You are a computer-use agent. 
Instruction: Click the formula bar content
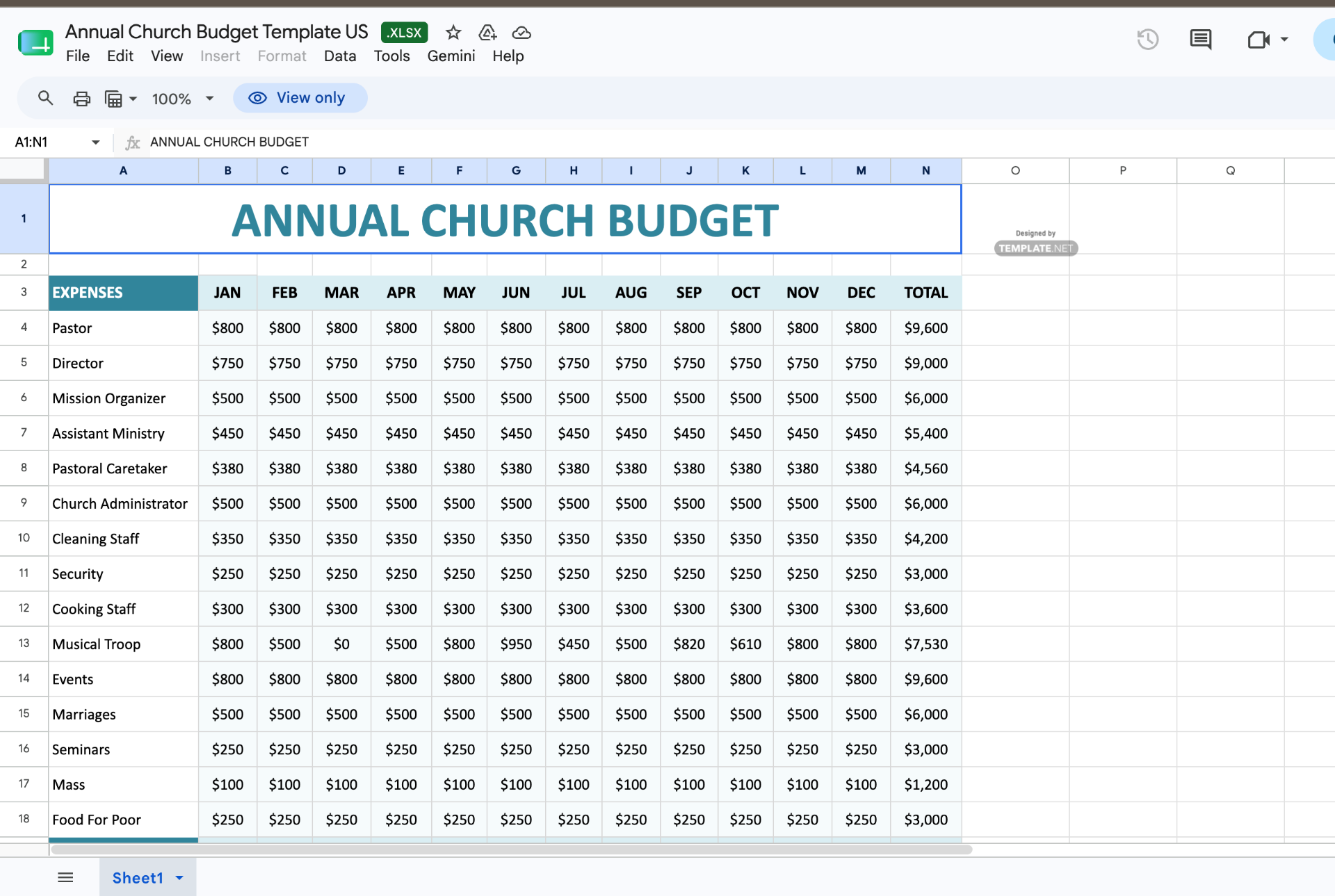click(x=229, y=142)
